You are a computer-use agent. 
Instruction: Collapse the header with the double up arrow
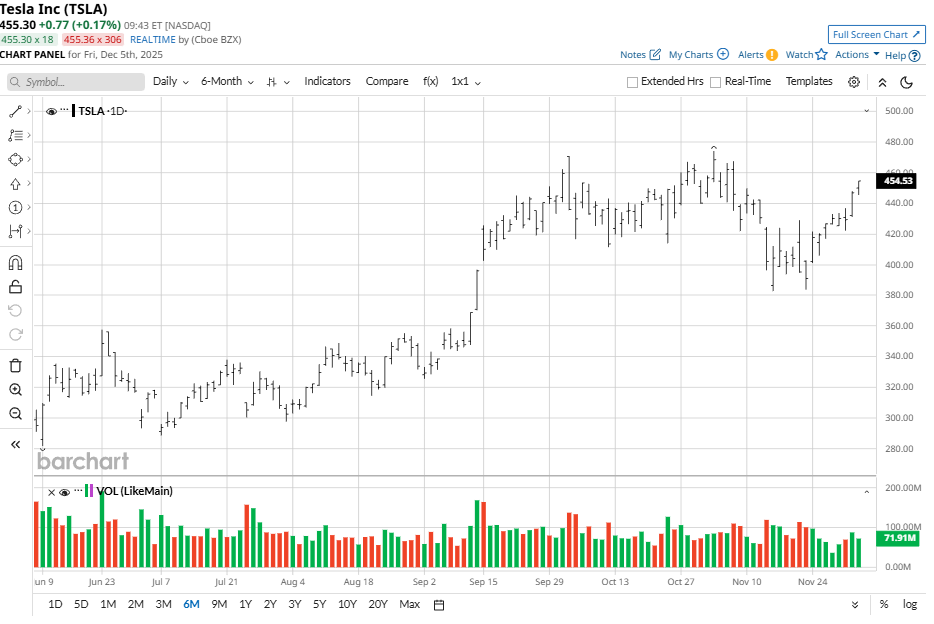(x=882, y=83)
